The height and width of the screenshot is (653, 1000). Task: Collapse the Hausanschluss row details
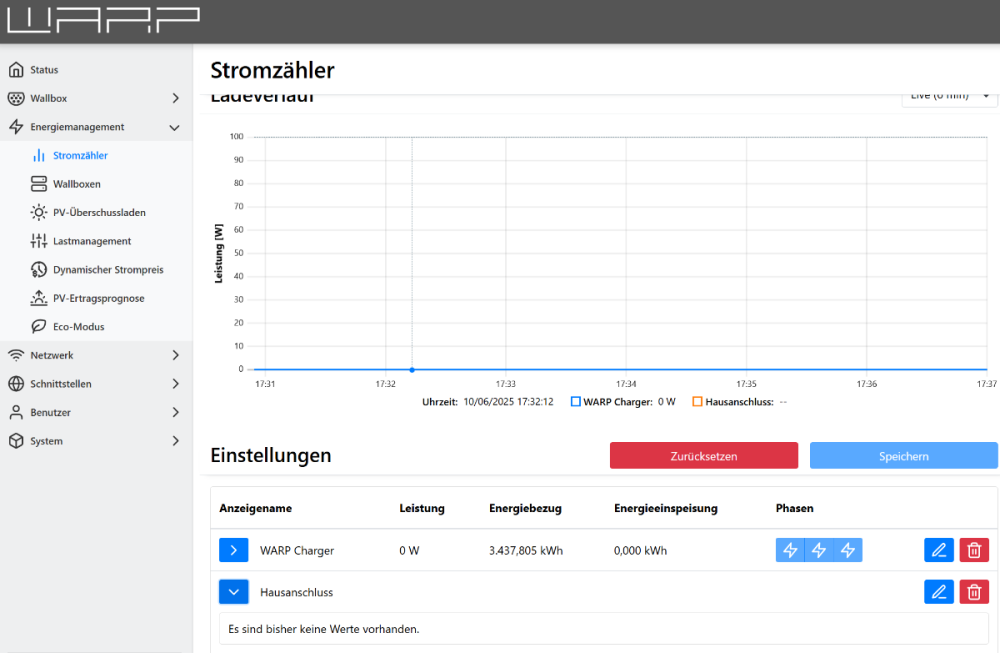(x=233, y=592)
